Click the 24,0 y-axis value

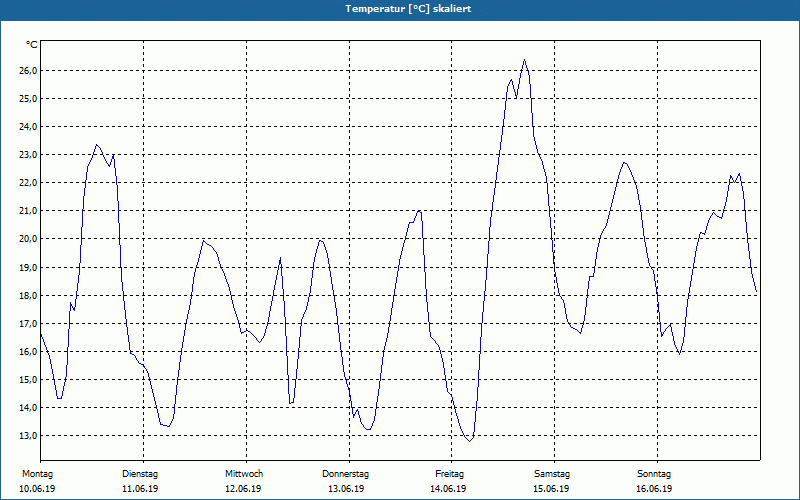(29, 127)
